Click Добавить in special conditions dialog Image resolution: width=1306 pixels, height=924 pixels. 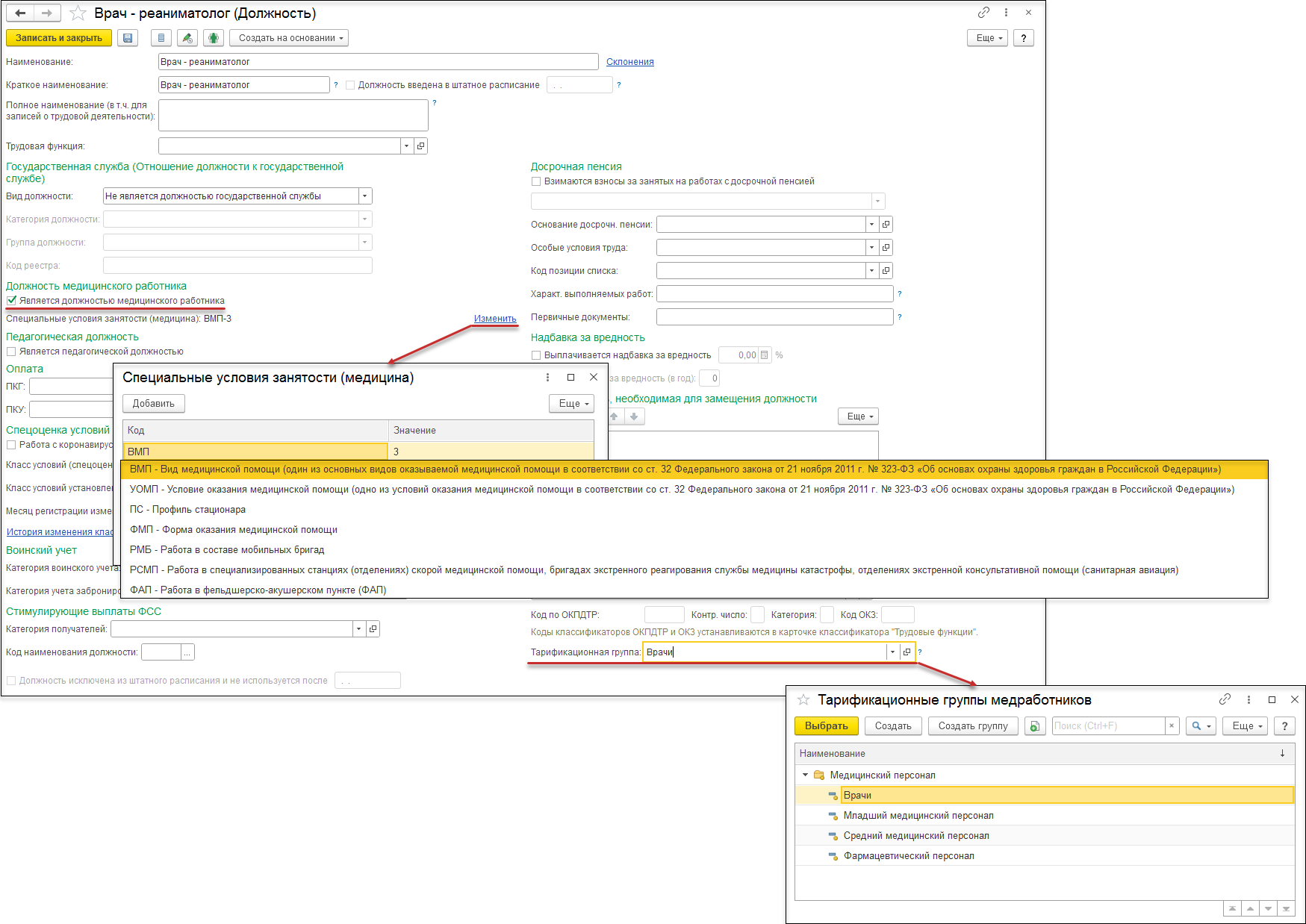click(154, 404)
